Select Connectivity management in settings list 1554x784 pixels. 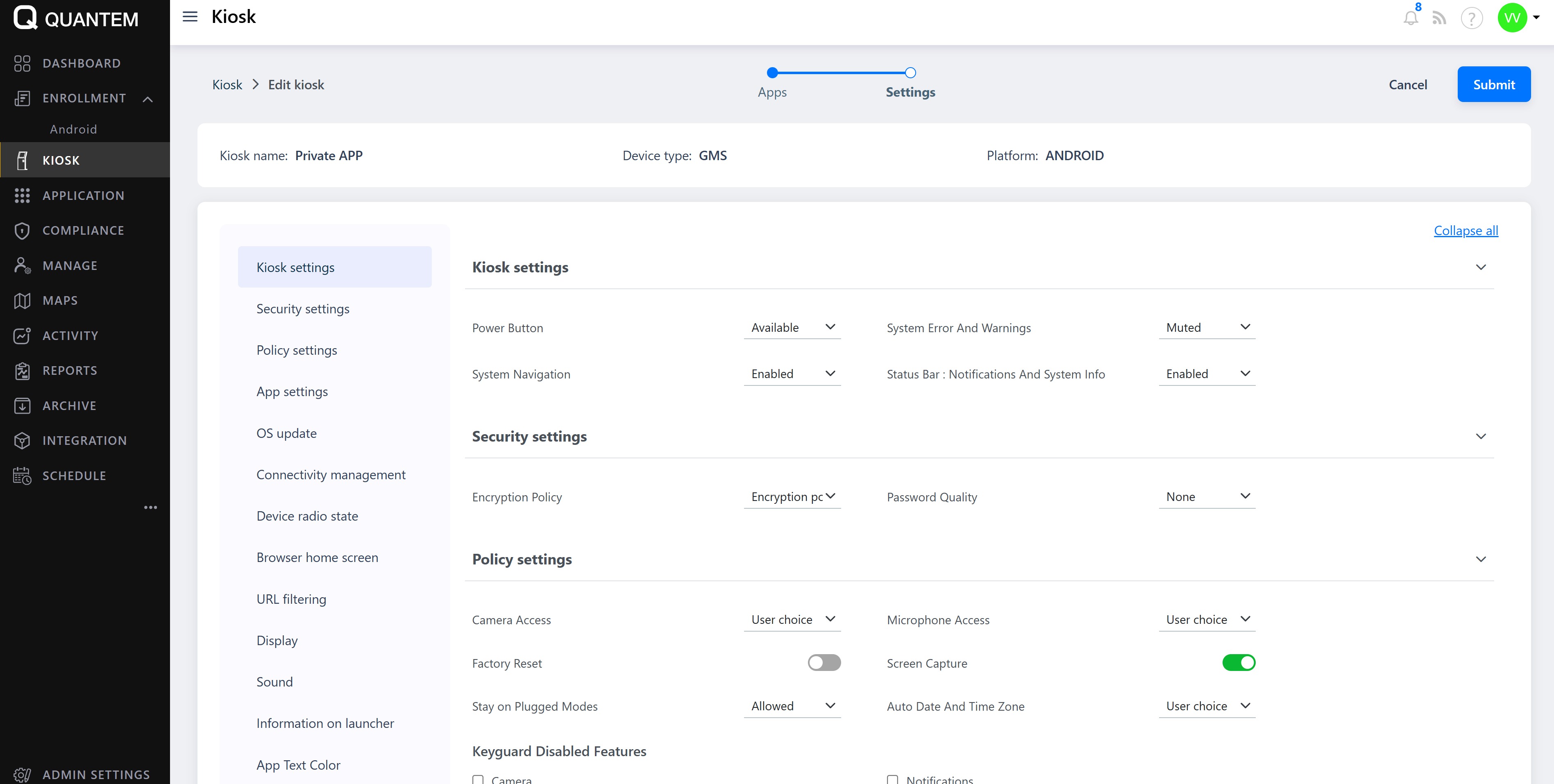click(331, 475)
